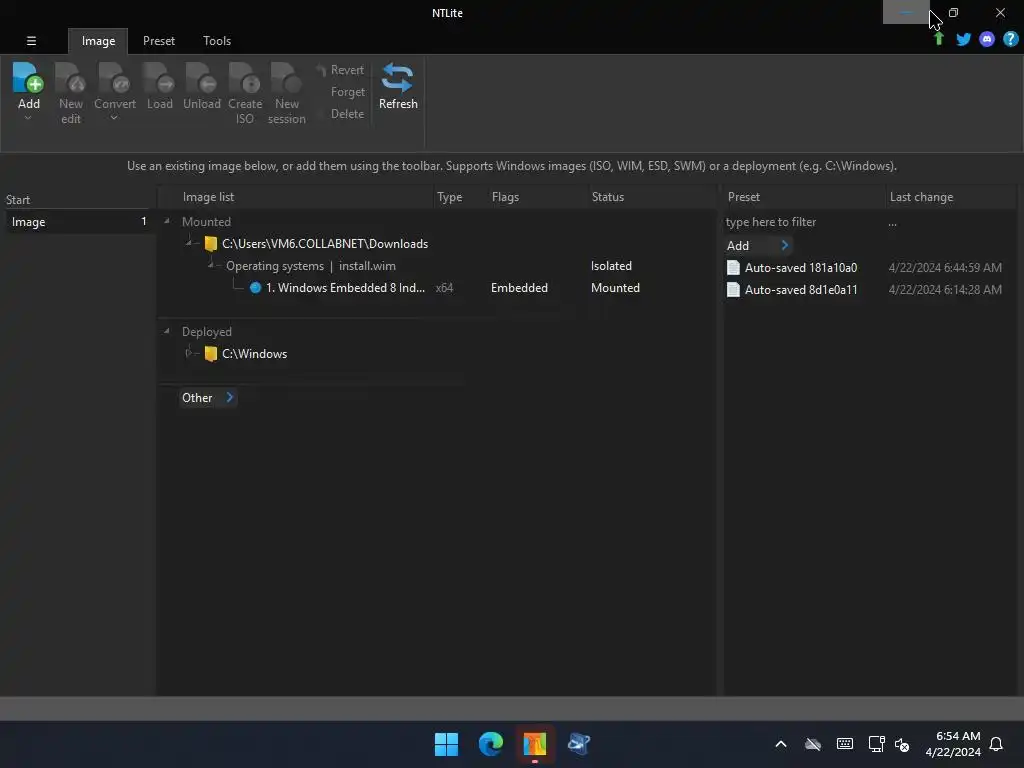Screen dimensions: 1024x768
Task: Click the 'Embedded' flags cell
Action: click(x=519, y=288)
